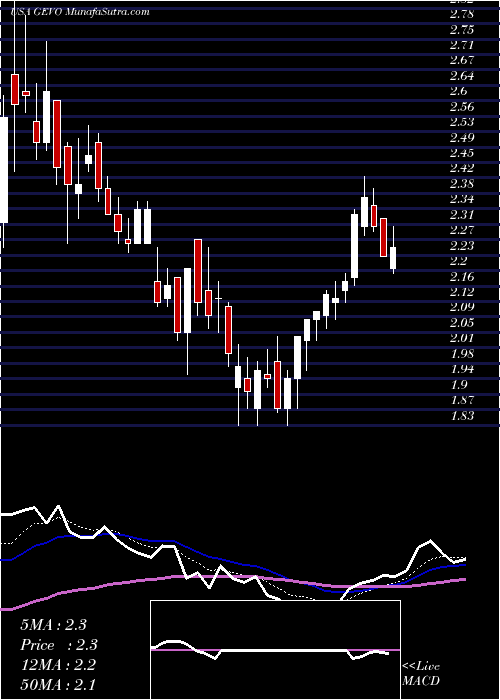Click the 2.05 price axis label
Screen dimensions: 500x700
click(x=462, y=323)
